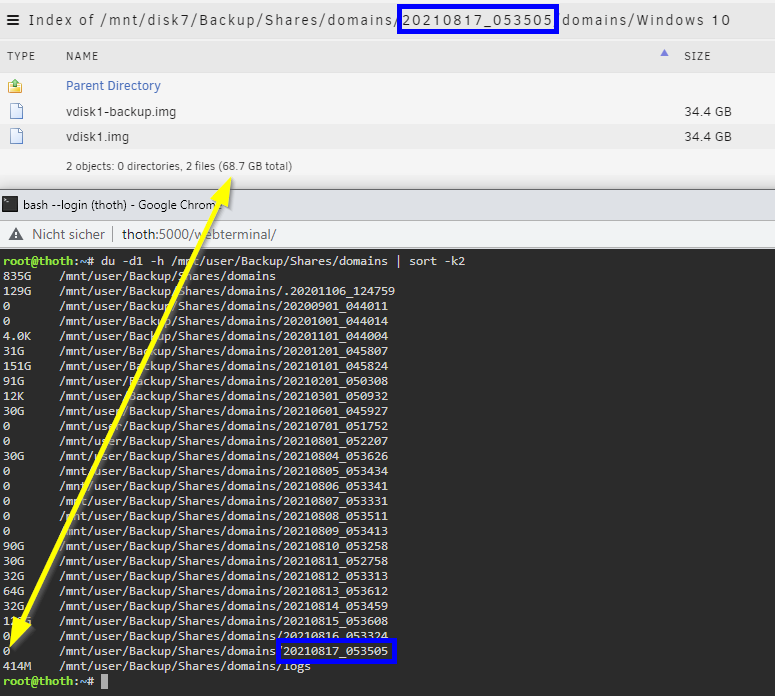Click the Nicht sicher security label

[x=68, y=234]
